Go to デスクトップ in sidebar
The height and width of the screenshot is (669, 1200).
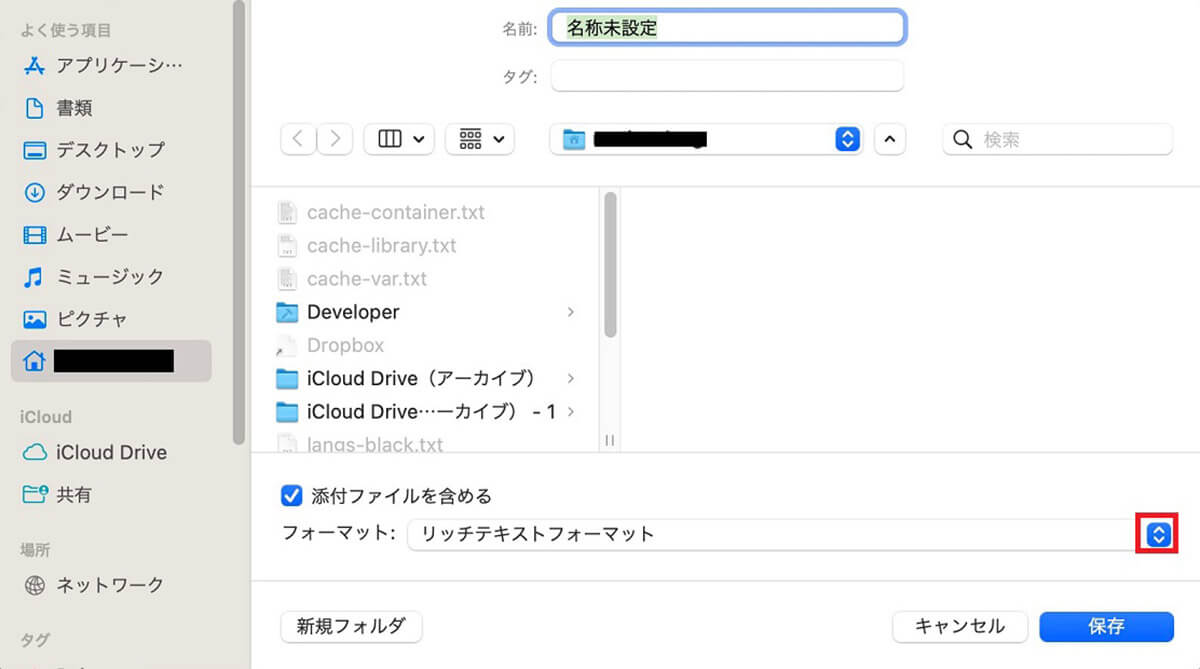94,150
